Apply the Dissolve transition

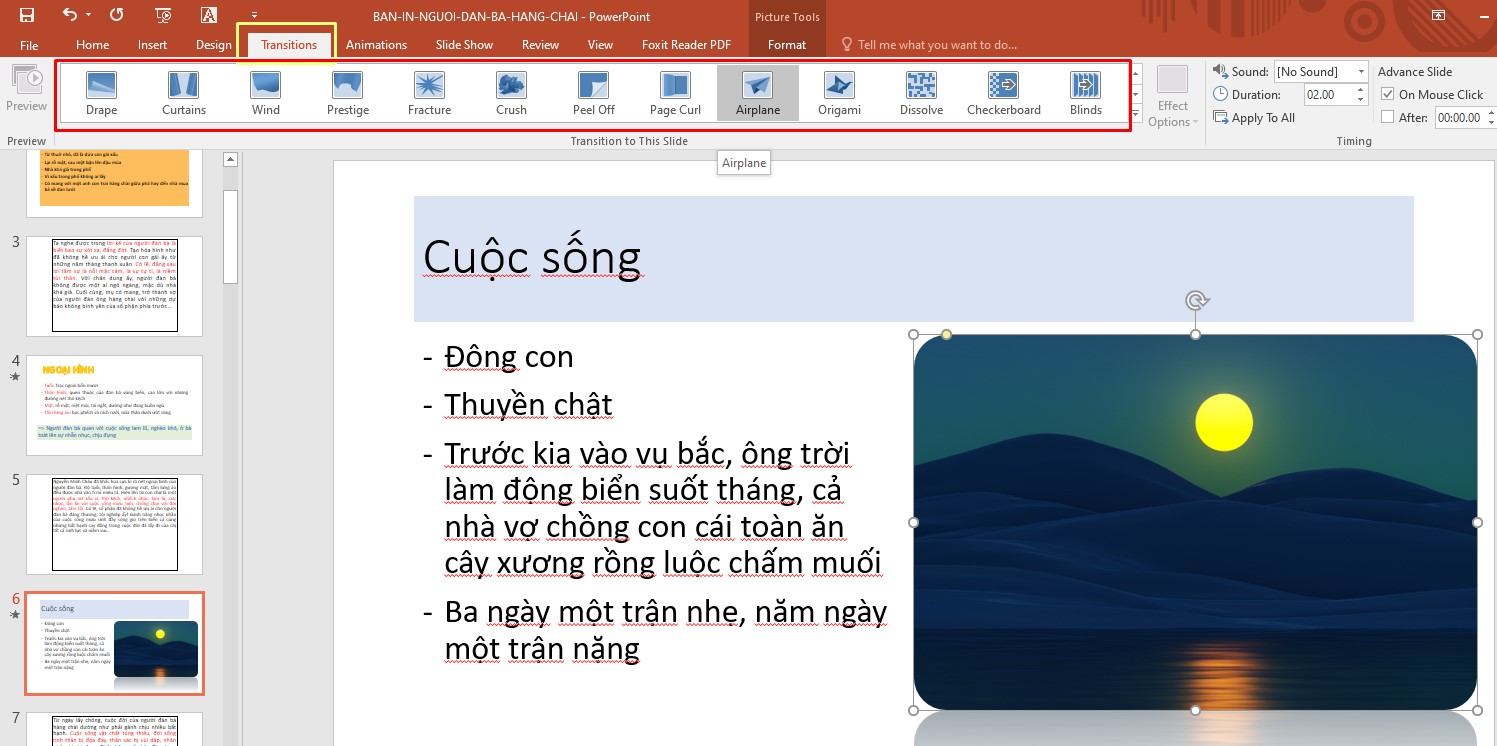coord(920,92)
